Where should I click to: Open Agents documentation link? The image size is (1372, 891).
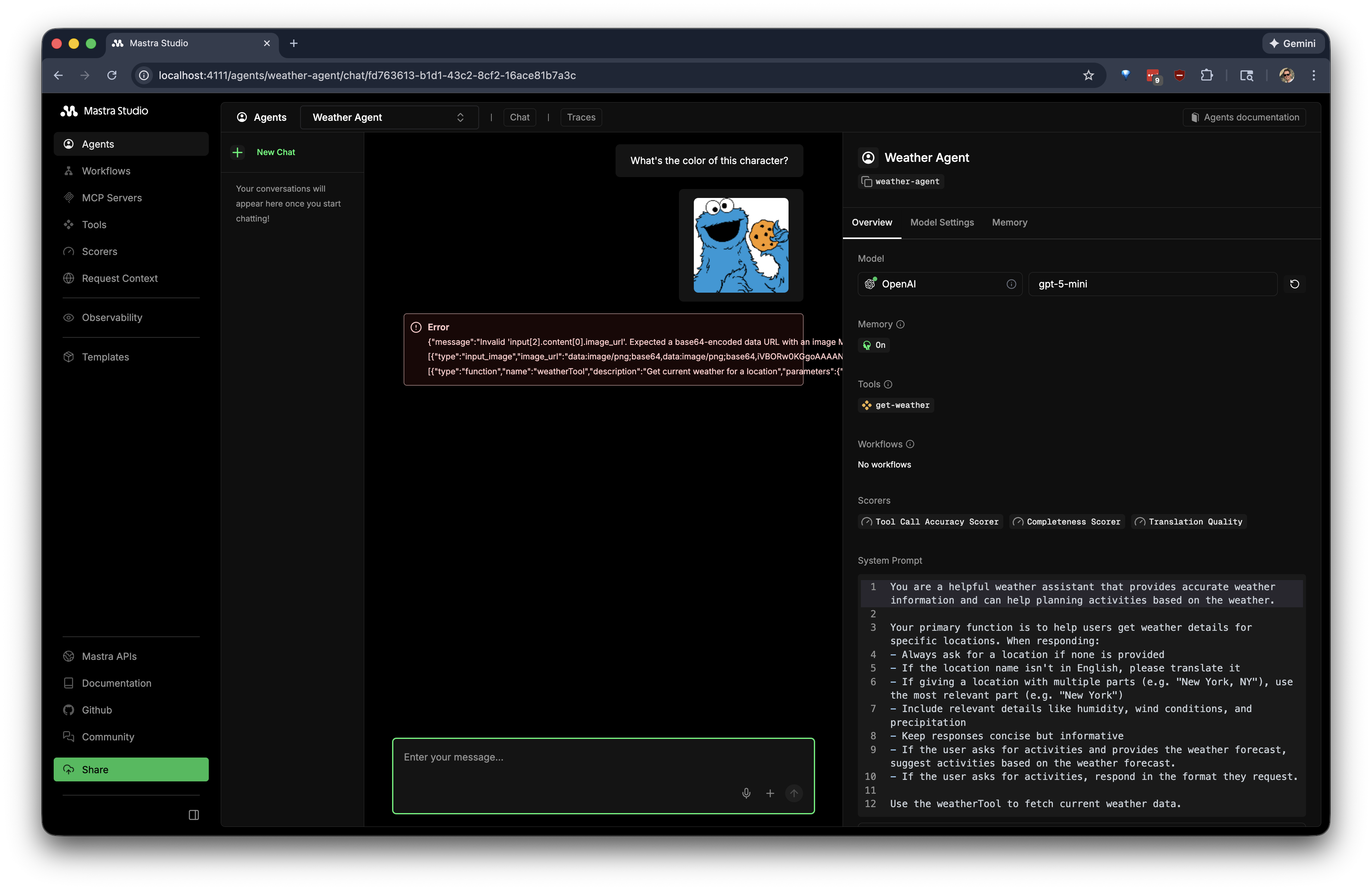1244,117
